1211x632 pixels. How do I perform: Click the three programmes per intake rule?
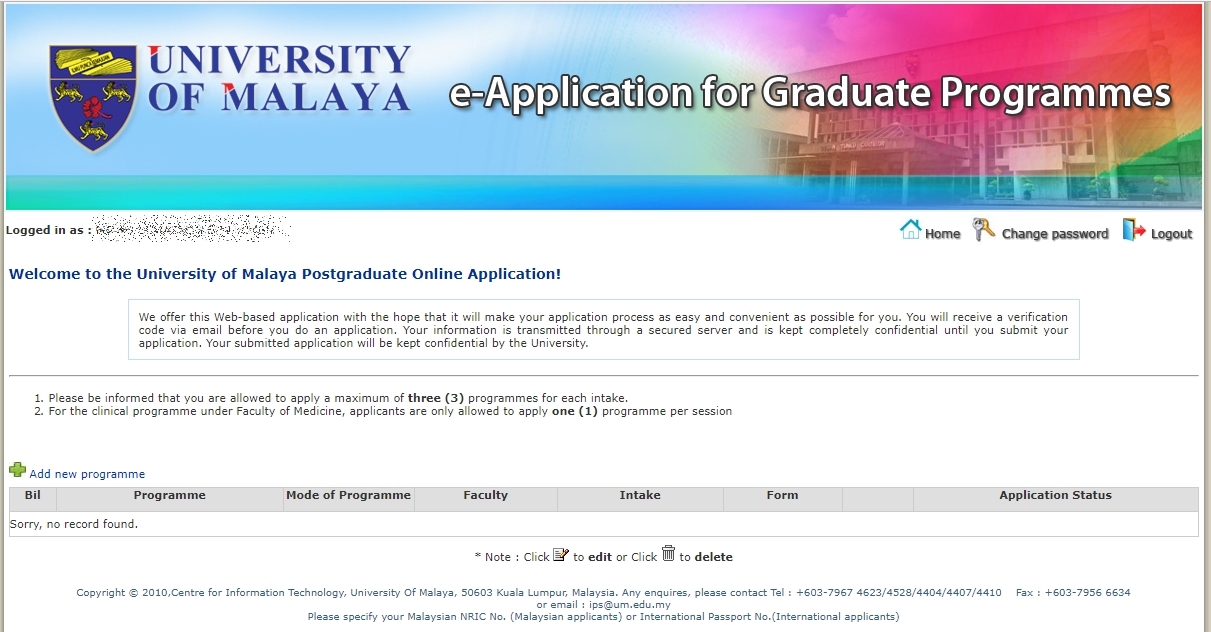click(338, 398)
